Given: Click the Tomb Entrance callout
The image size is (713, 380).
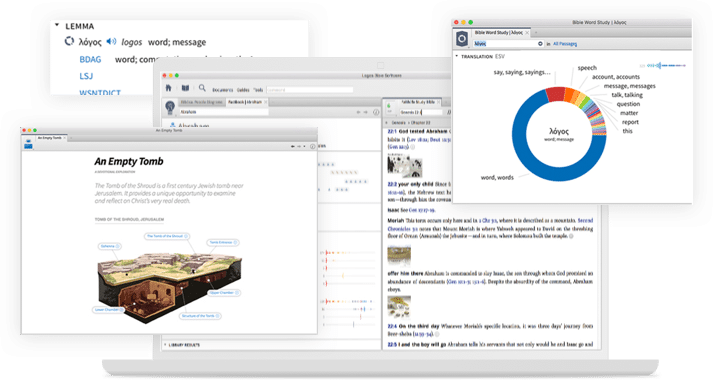Looking at the screenshot, I should (x=223, y=242).
